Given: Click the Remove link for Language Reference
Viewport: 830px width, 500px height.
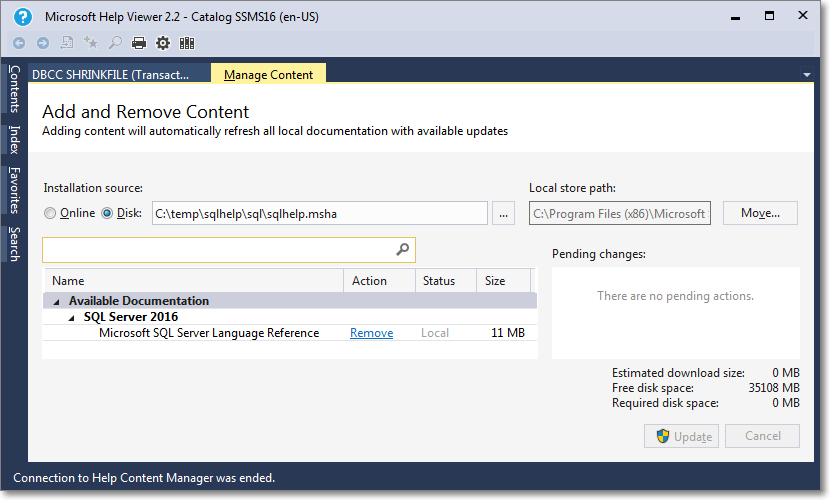Looking at the screenshot, I should (x=371, y=333).
